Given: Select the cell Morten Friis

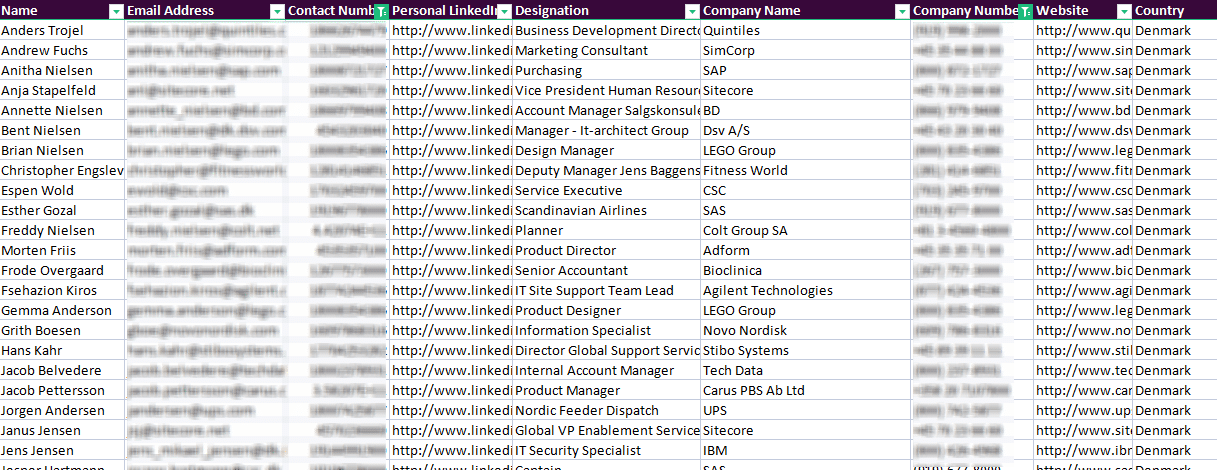Looking at the screenshot, I should pos(63,251).
